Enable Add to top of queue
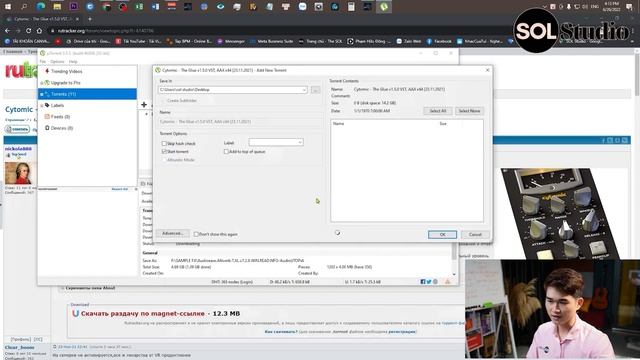 (x=226, y=151)
